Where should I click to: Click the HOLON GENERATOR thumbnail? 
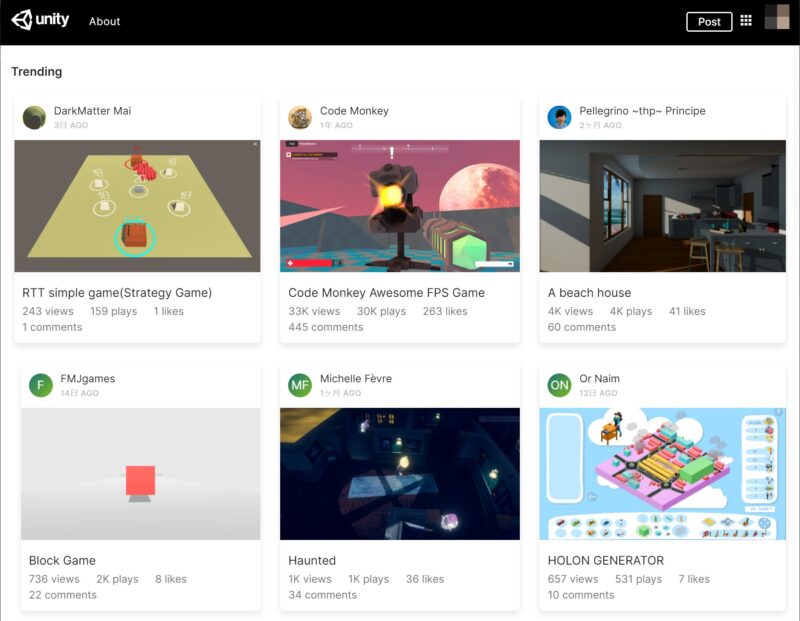(x=660, y=473)
